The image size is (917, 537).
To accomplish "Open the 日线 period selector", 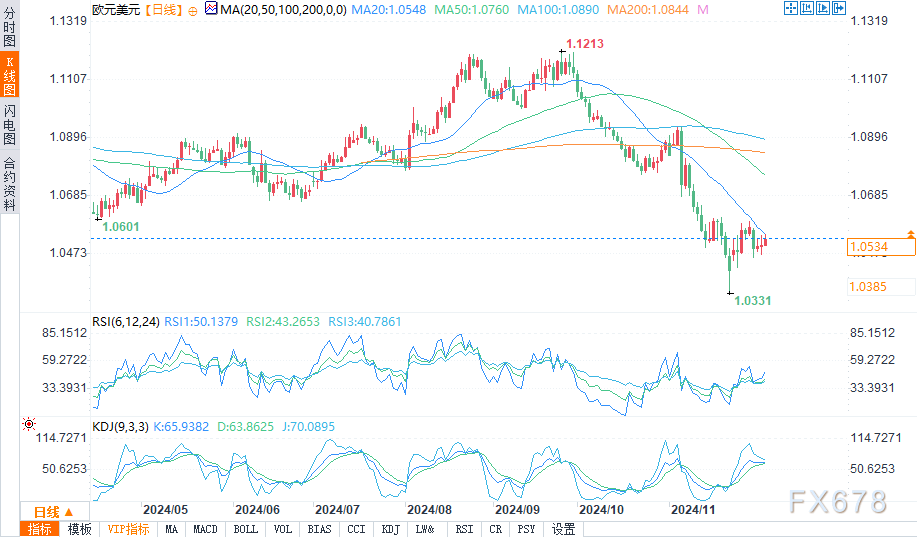I will tap(54, 512).
